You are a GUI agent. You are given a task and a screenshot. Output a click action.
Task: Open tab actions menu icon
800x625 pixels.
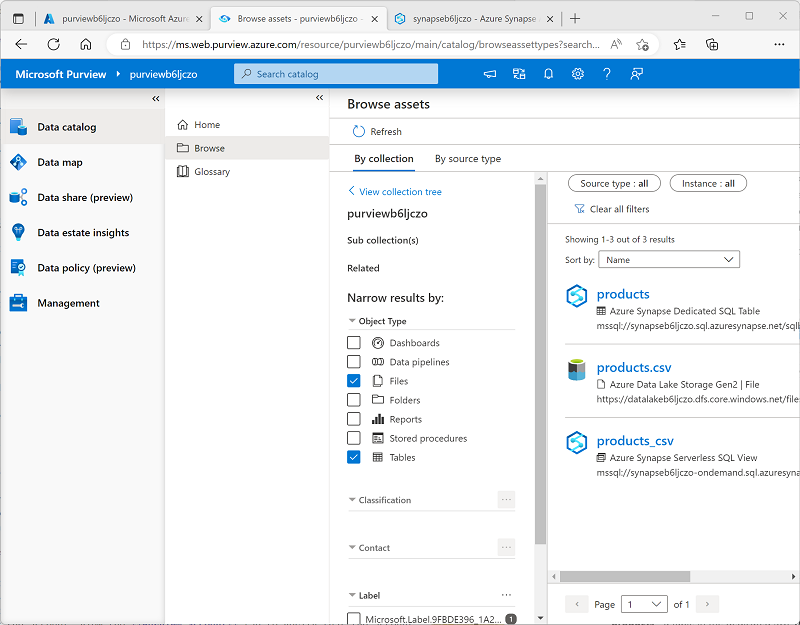(x=18, y=19)
